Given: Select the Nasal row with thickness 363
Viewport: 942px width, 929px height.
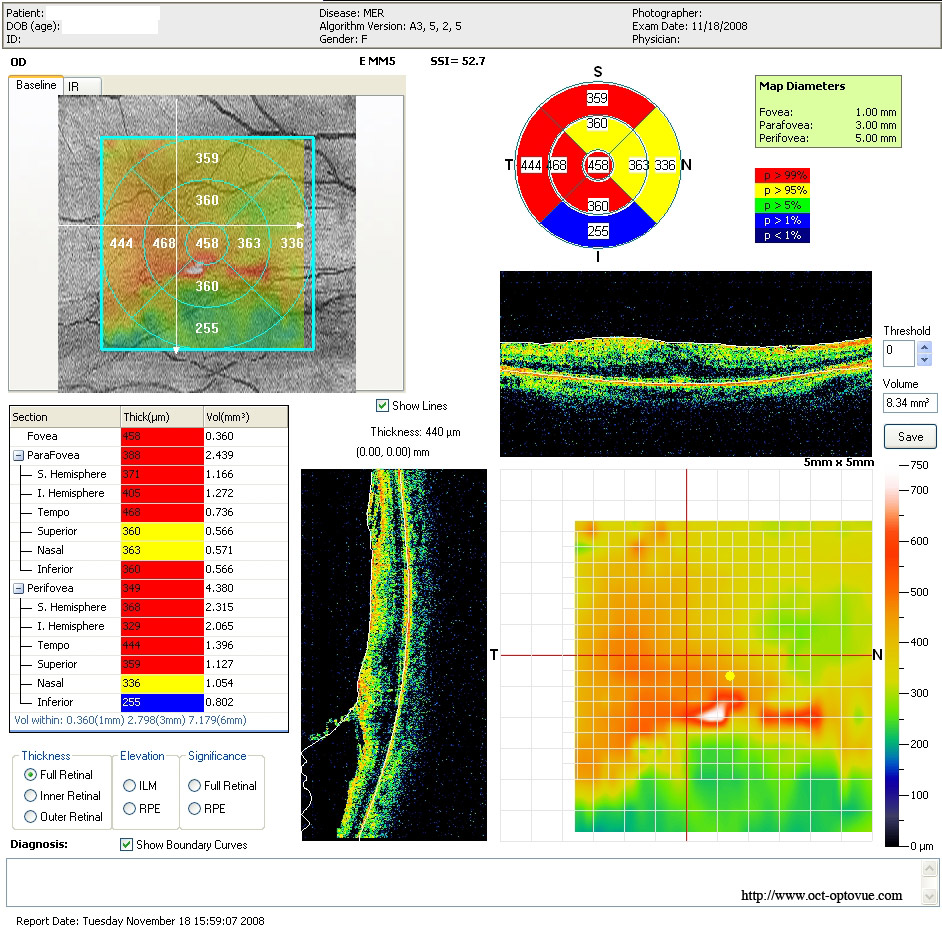Looking at the screenshot, I should (x=149, y=550).
